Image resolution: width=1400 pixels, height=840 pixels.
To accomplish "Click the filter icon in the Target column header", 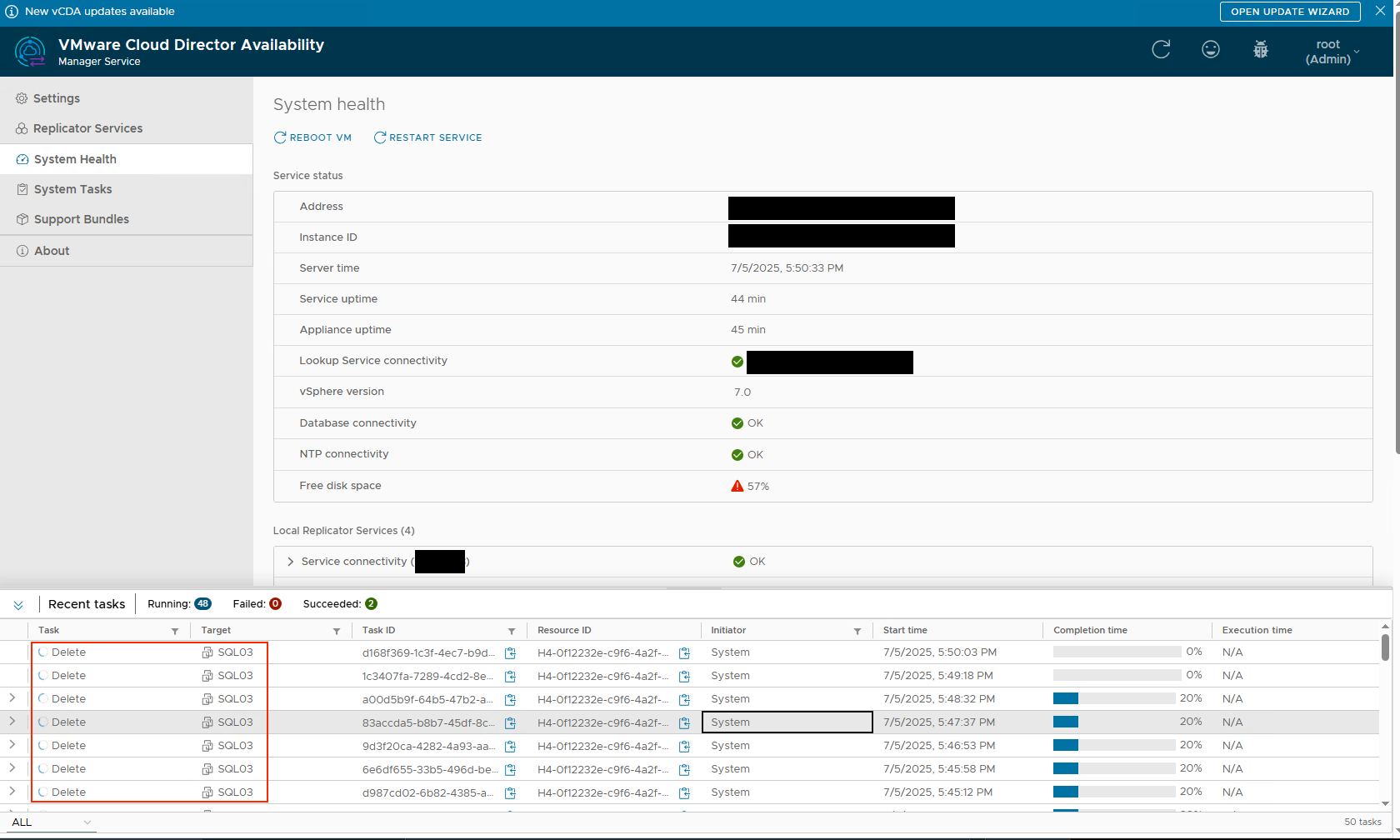I will [x=337, y=632].
